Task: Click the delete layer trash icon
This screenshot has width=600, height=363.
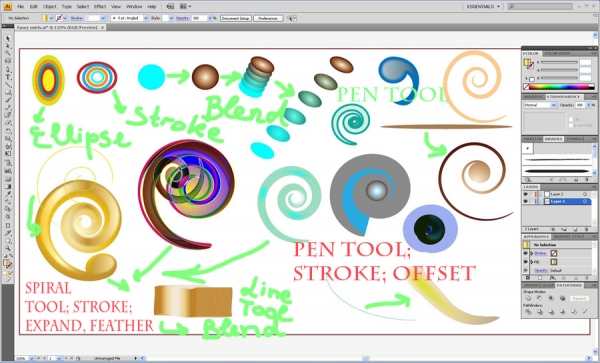Action: (x=587, y=229)
